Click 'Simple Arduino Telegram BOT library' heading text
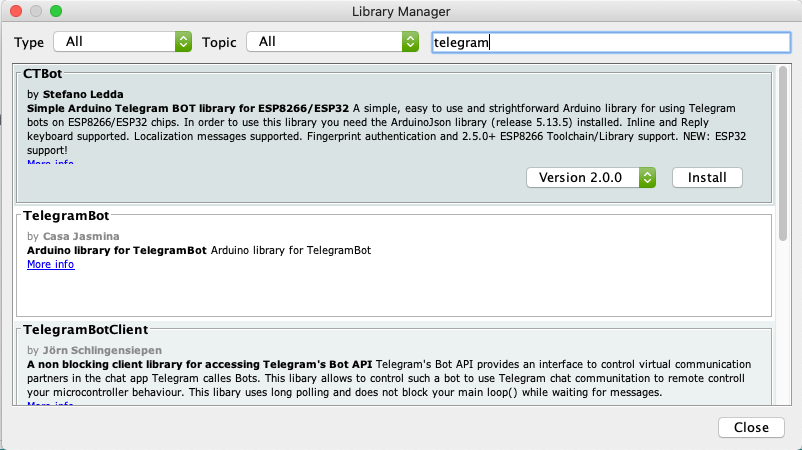802x450 pixels. (188, 108)
